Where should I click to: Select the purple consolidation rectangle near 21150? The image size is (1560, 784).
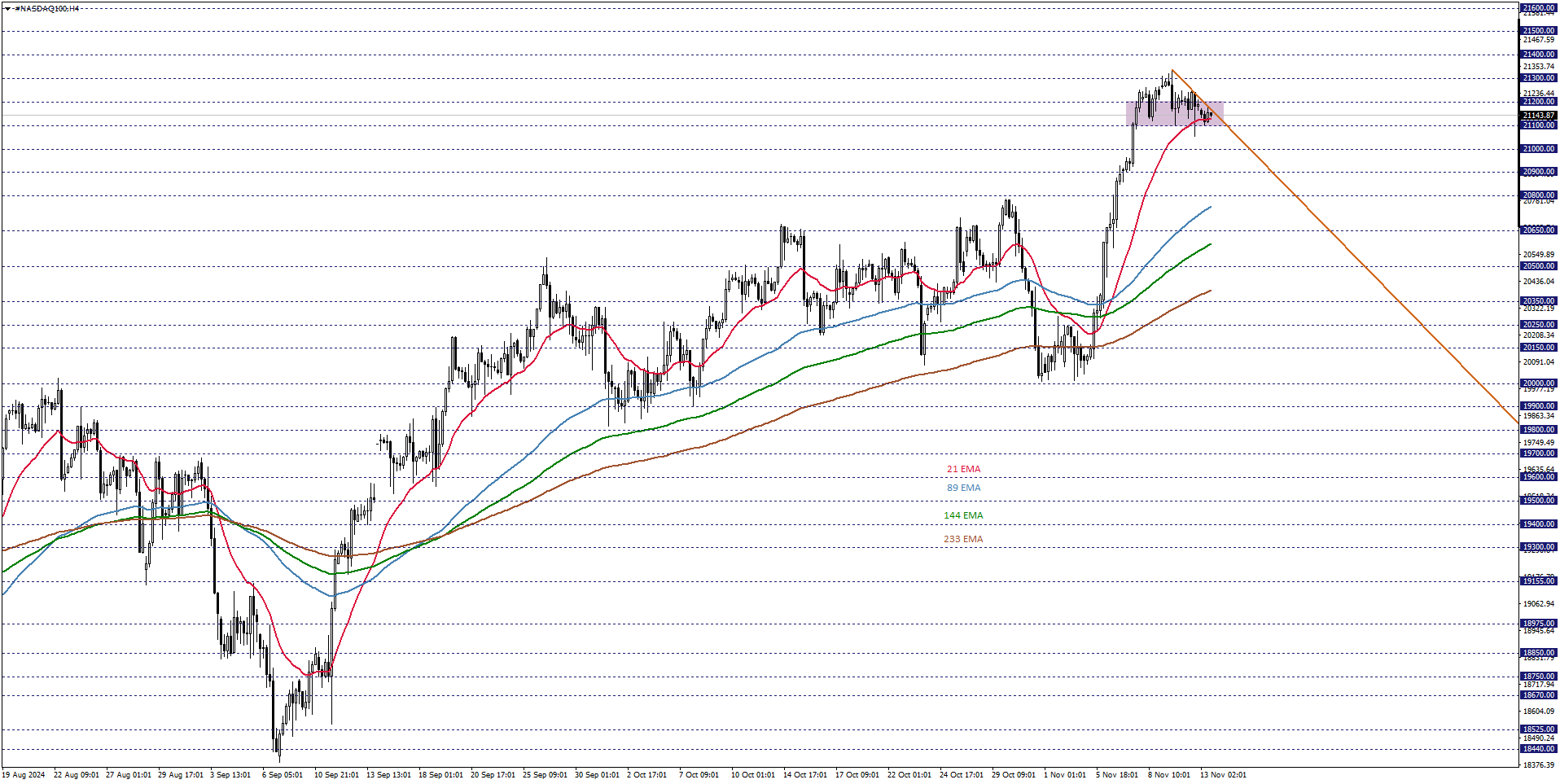pos(1174,114)
